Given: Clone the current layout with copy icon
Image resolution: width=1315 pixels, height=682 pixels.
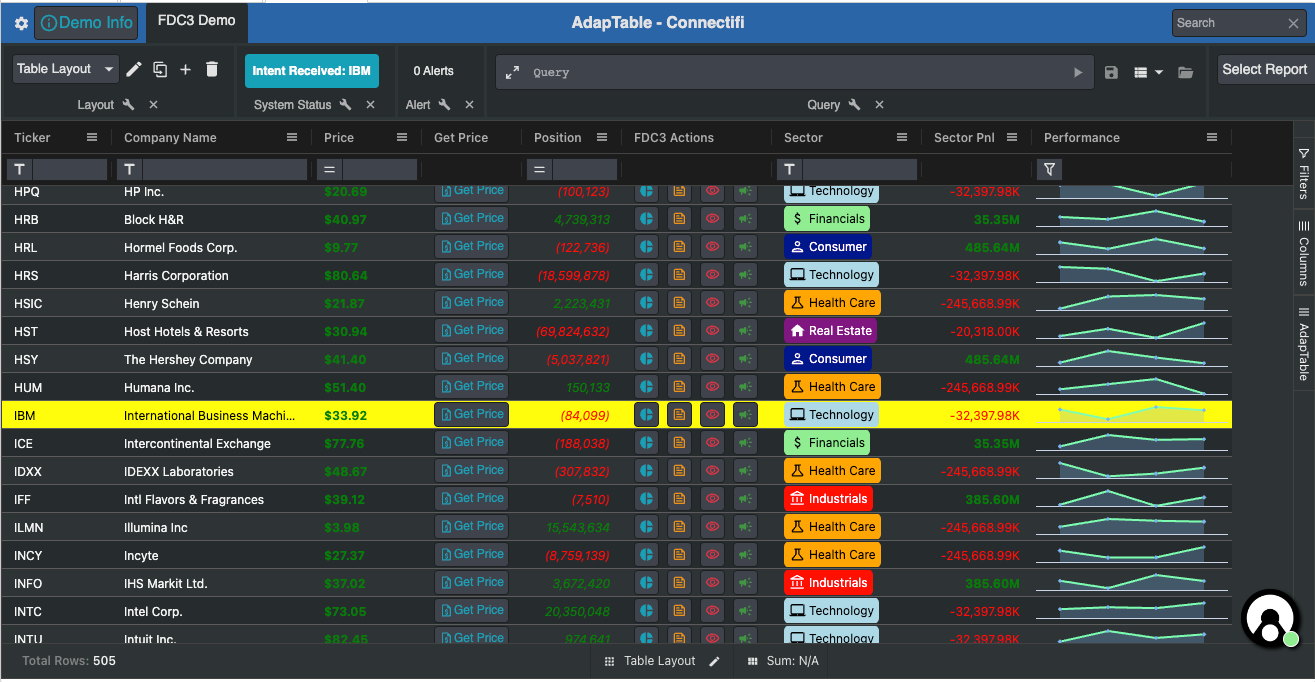Looking at the screenshot, I should pyautogui.click(x=160, y=69).
